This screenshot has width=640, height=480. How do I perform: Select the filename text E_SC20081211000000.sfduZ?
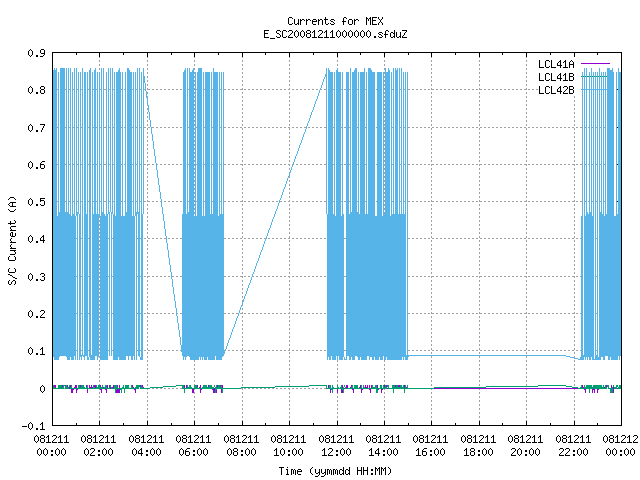tap(335, 34)
